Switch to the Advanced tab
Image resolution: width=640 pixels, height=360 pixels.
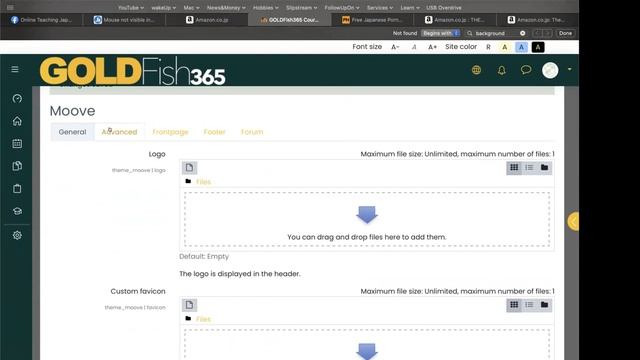[x=119, y=132]
